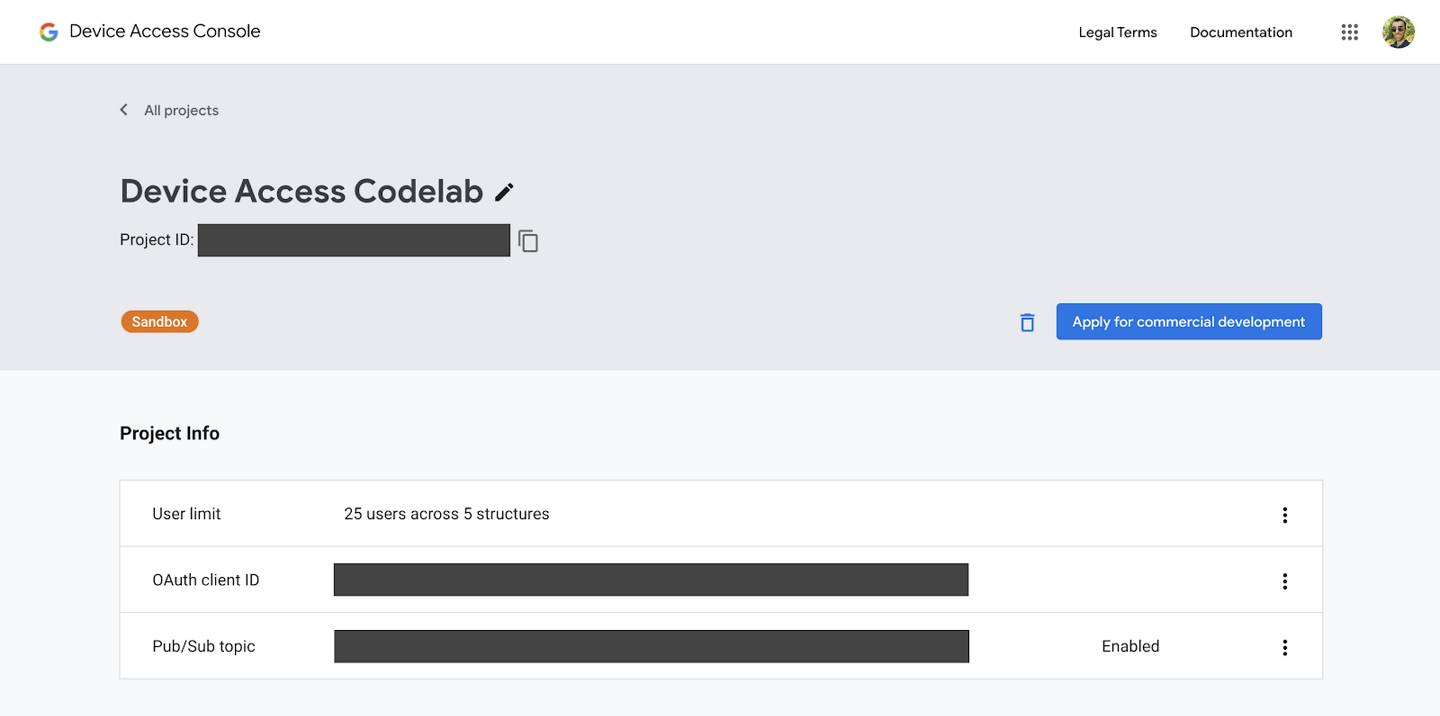Open the Pub/Sub topic three-dot menu
This screenshot has height=716, width=1440.
click(1285, 647)
